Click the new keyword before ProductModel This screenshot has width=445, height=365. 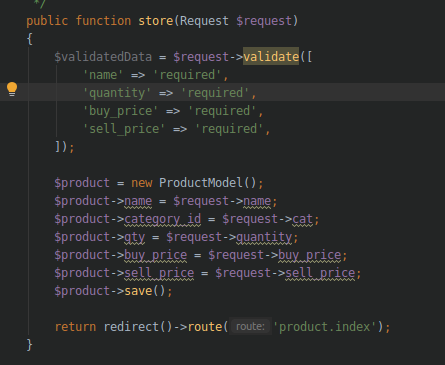point(142,183)
